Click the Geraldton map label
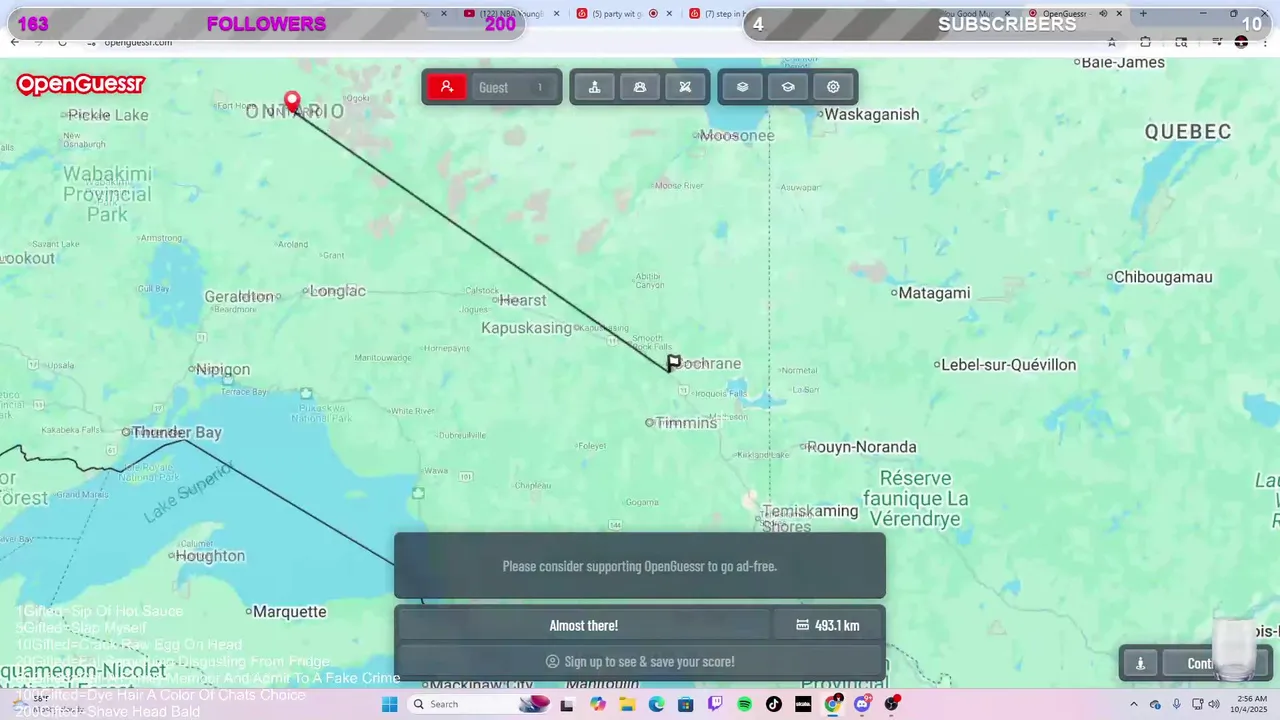This screenshot has width=1280, height=720. (239, 297)
